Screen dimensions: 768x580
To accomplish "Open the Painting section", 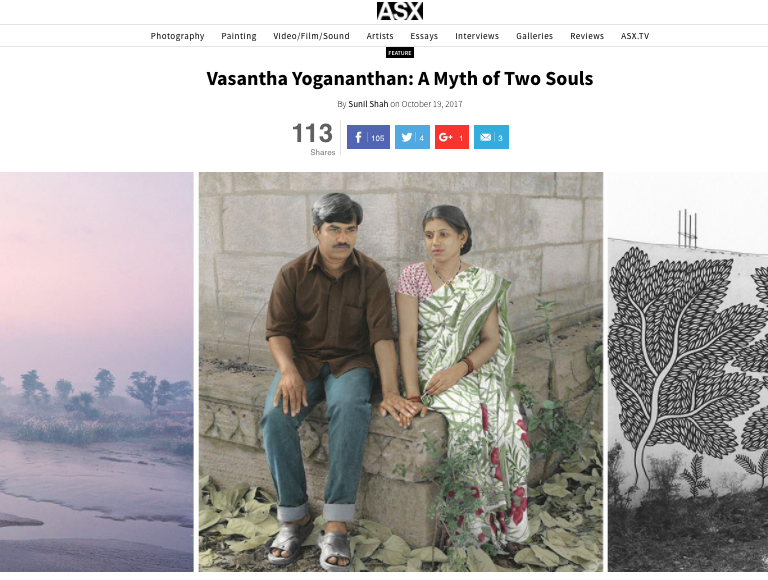I will (239, 36).
